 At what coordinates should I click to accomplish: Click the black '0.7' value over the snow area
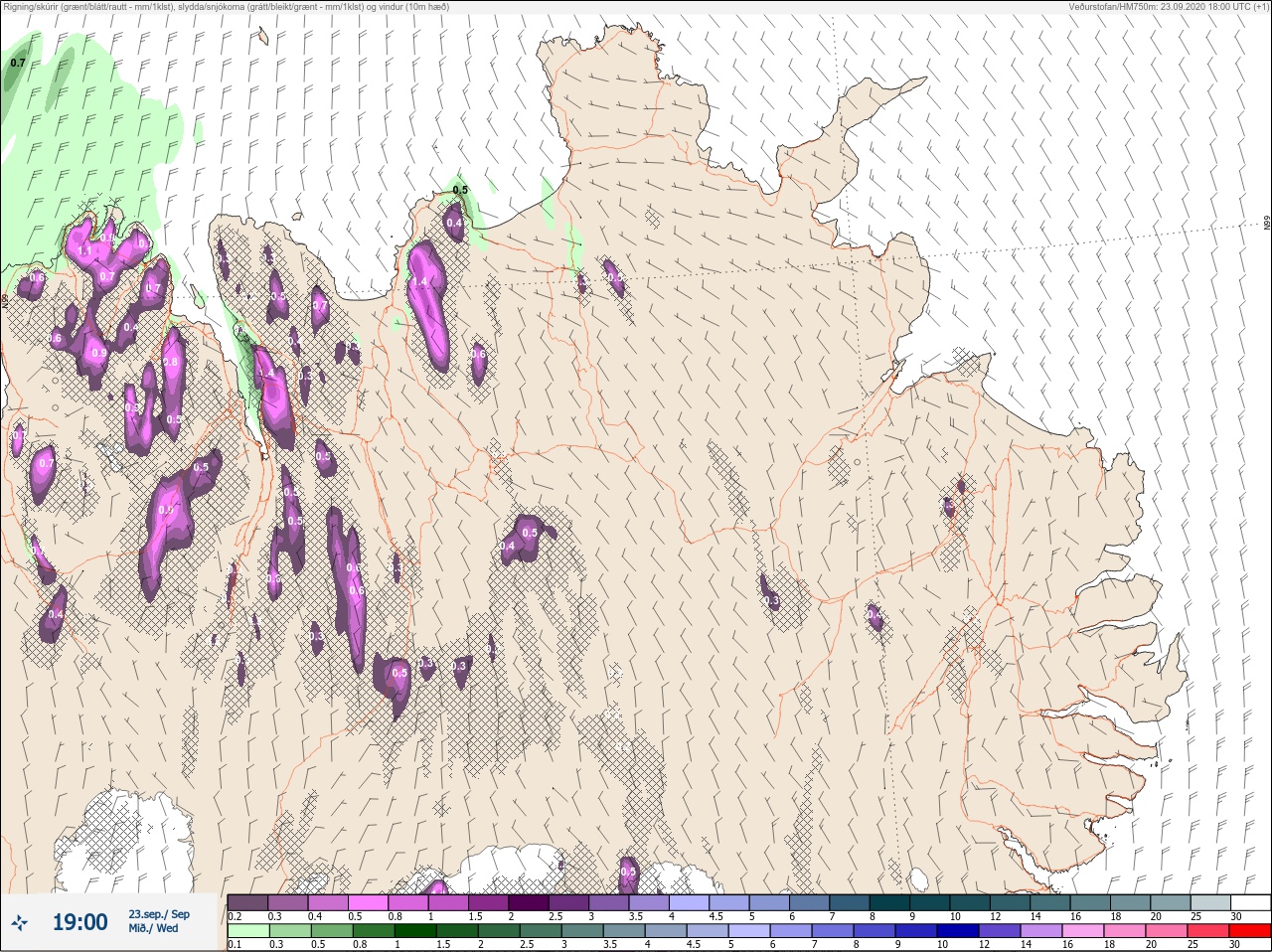18,63
